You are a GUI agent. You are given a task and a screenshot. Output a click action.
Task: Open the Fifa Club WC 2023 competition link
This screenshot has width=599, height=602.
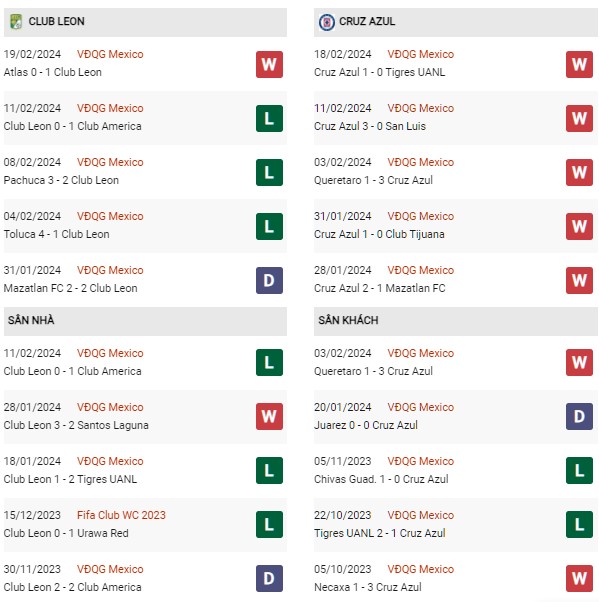pos(121,515)
